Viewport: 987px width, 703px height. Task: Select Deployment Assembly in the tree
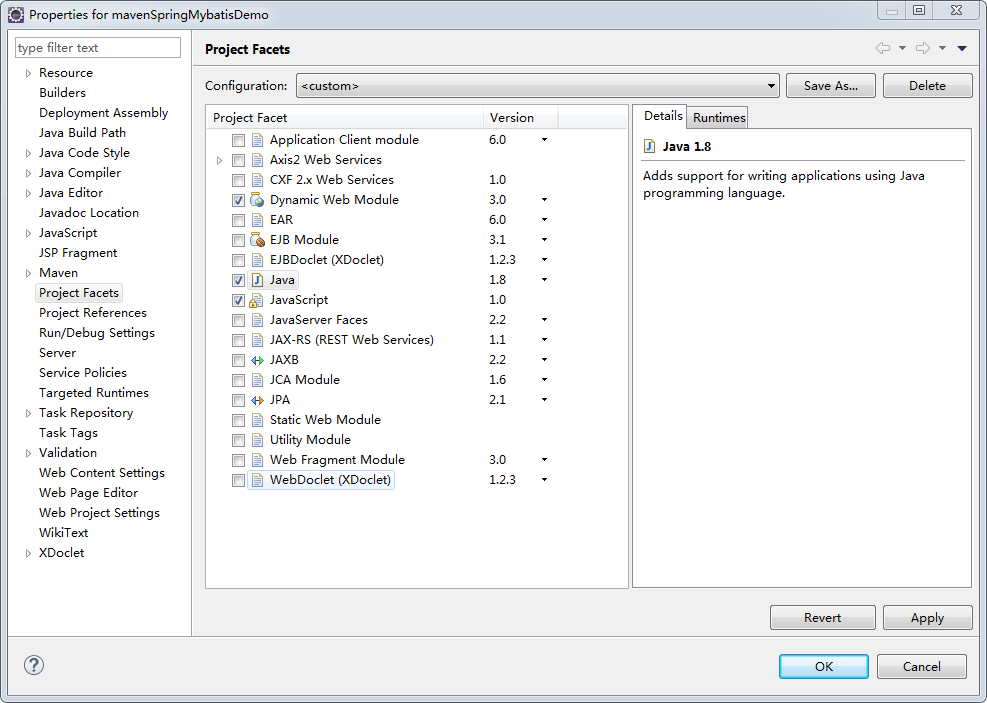(104, 113)
